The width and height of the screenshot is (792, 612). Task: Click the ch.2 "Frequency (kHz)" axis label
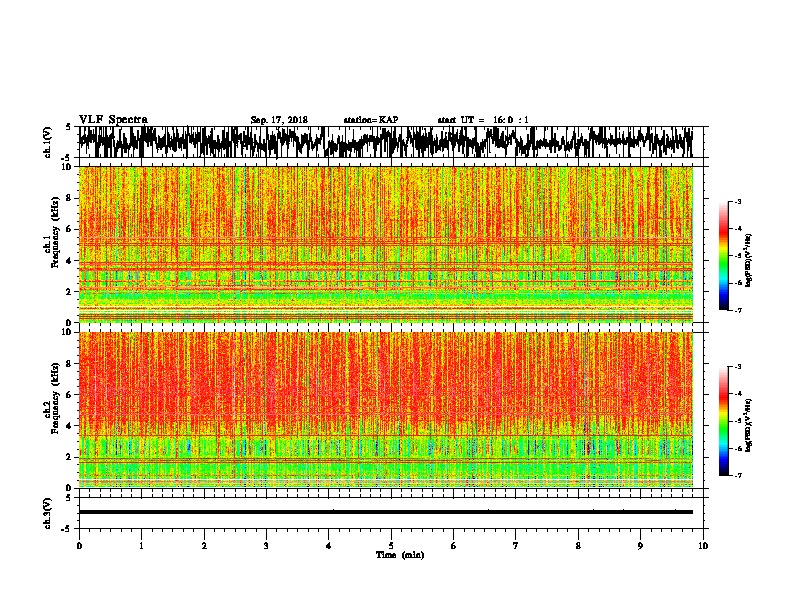coord(55,398)
